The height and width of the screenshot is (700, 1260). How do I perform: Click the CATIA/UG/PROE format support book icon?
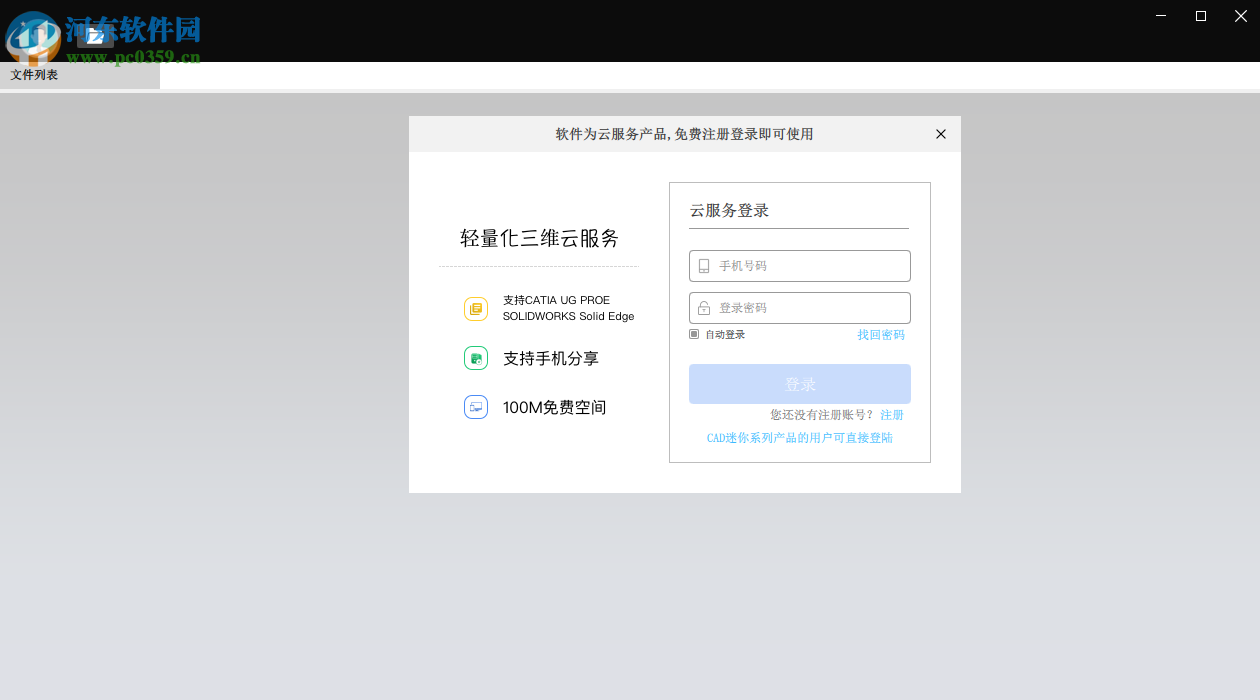point(475,309)
